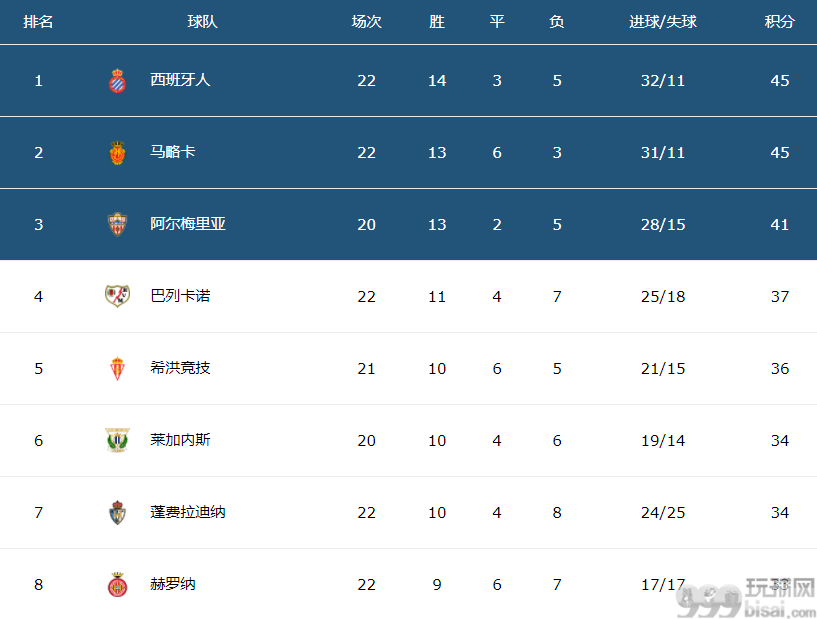Open the 莱加内斯 team name link

click(180, 440)
